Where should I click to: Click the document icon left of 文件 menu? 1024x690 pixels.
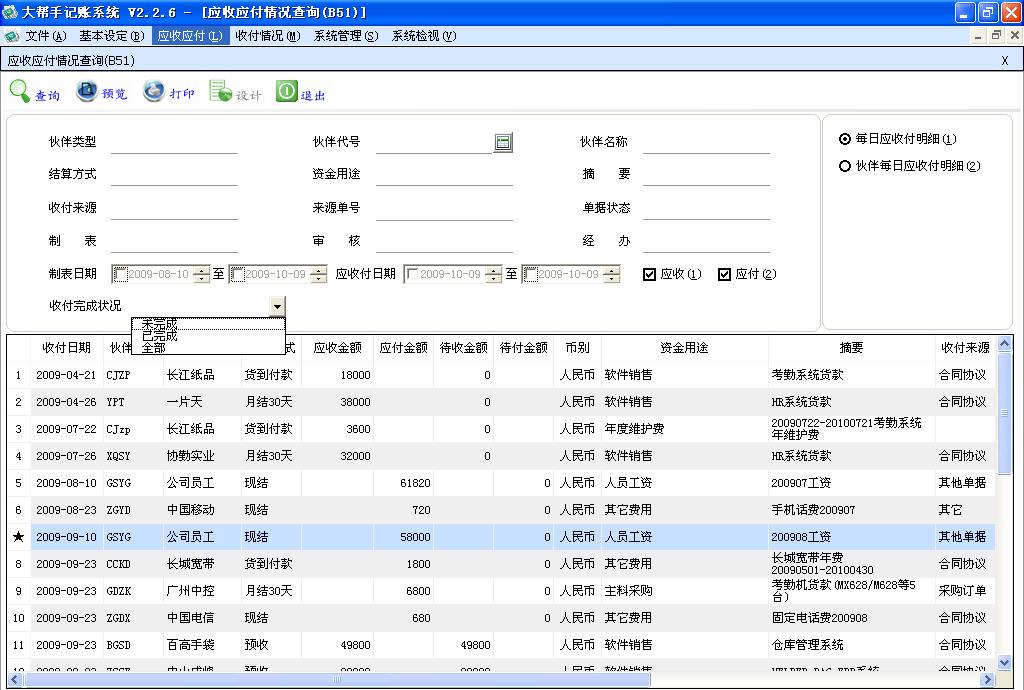pos(11,36)
